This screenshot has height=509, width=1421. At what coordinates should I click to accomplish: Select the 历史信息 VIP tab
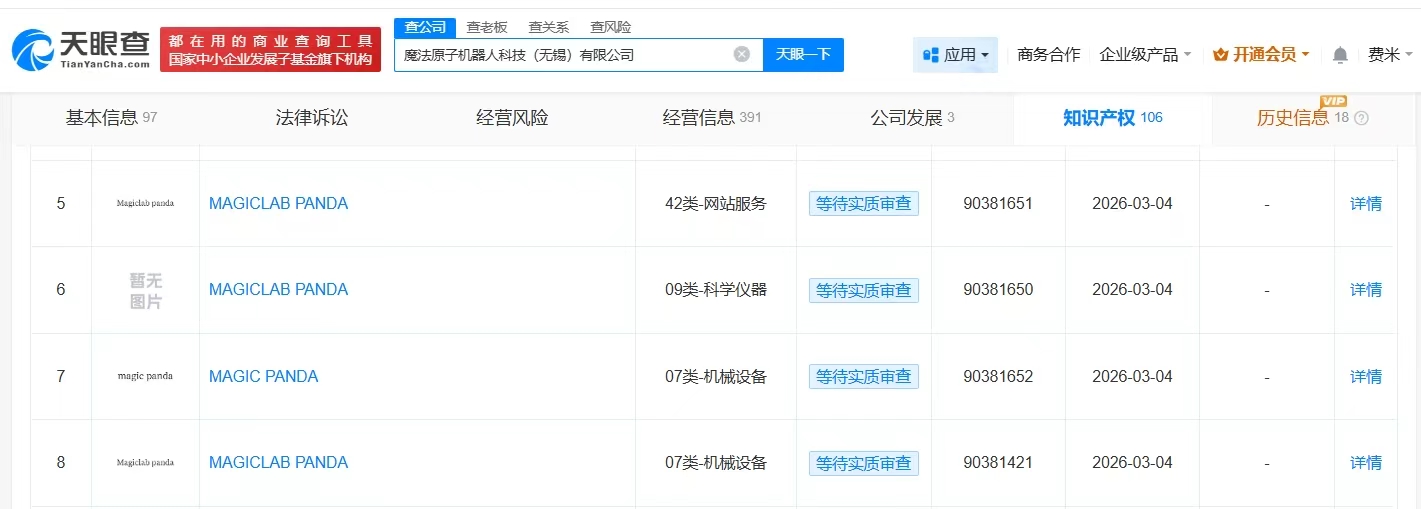tap(1312, 118)
